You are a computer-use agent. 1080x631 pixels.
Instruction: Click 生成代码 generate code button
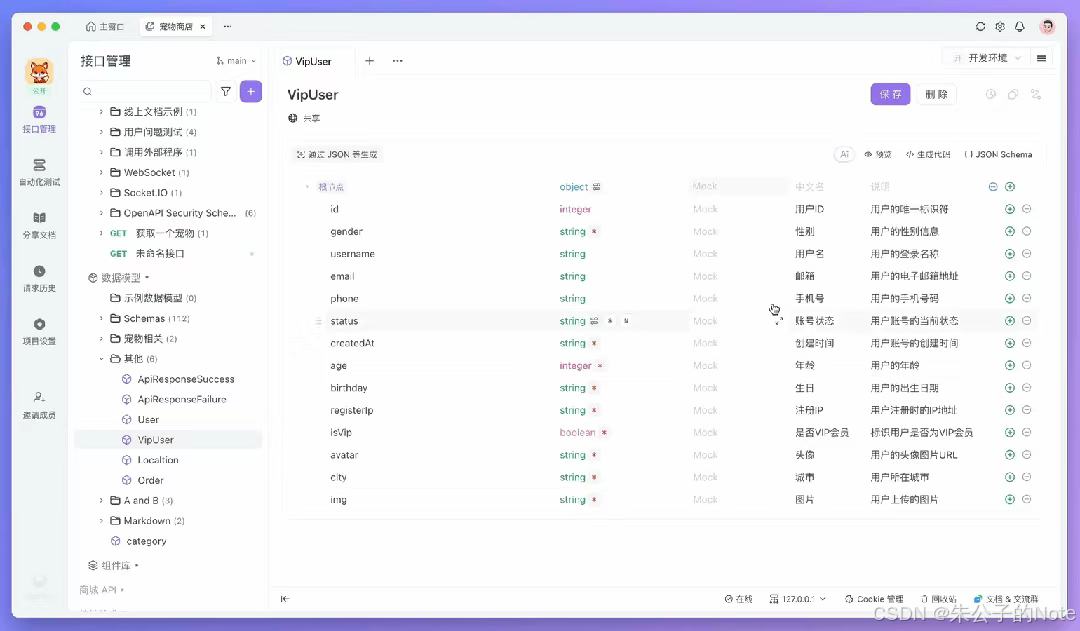[x=928, y=154]
